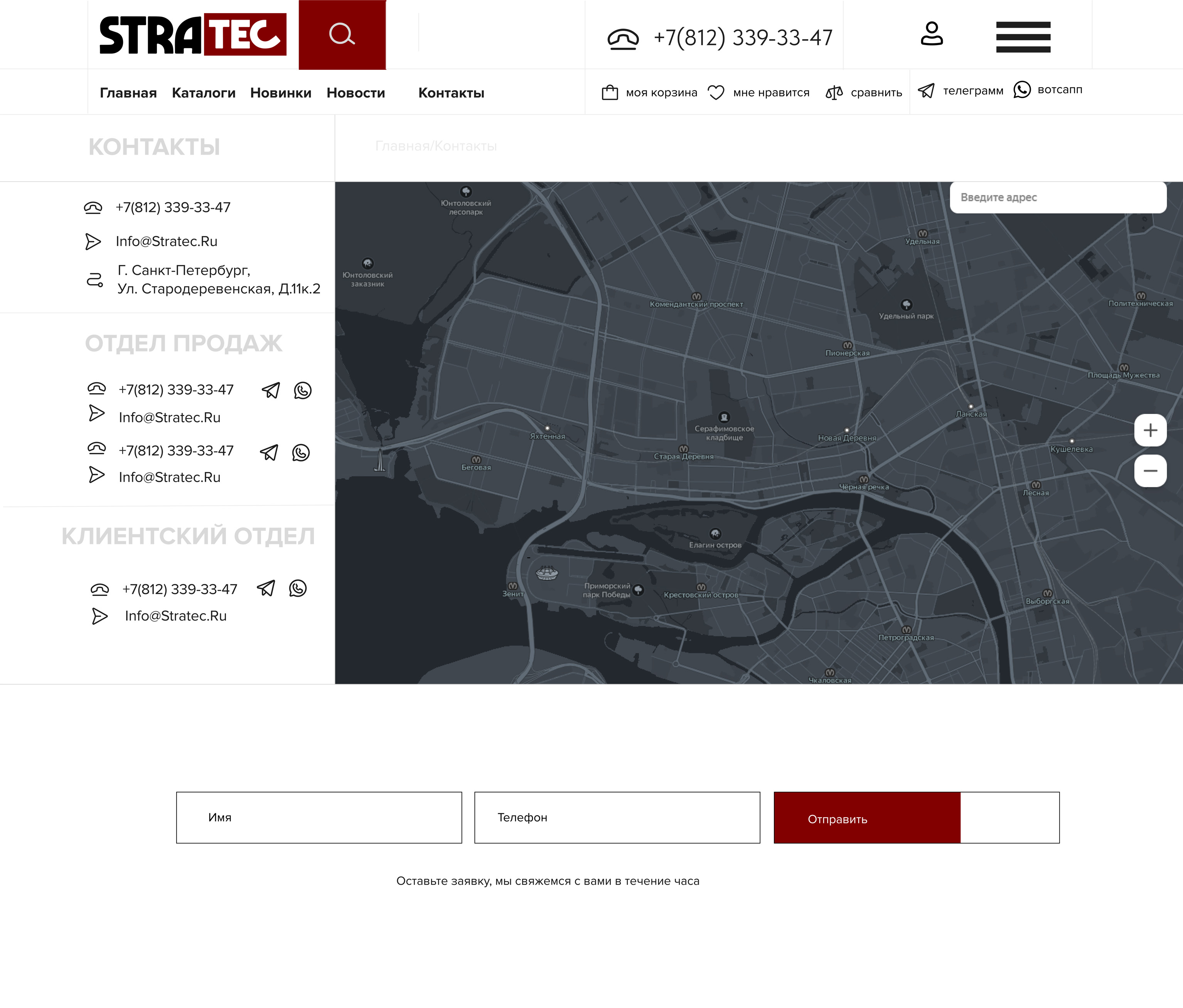Click the Имя input field

[x=318, y=817]
